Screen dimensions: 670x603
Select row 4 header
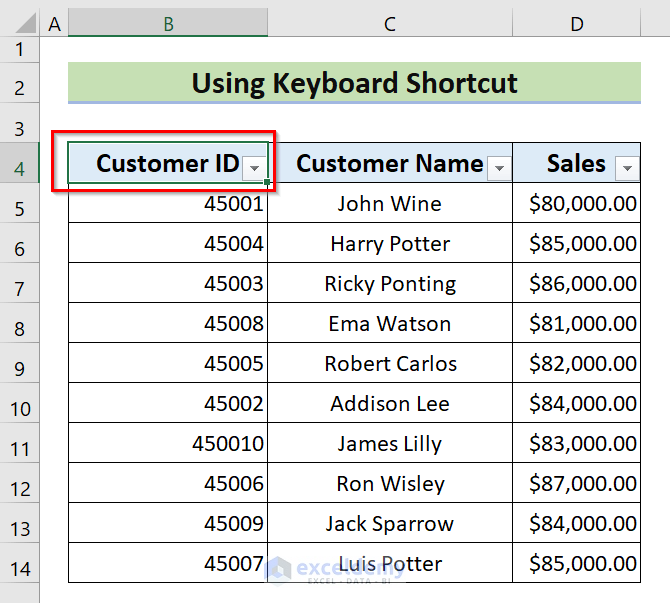pyautogui.click(x=20, y=164)
